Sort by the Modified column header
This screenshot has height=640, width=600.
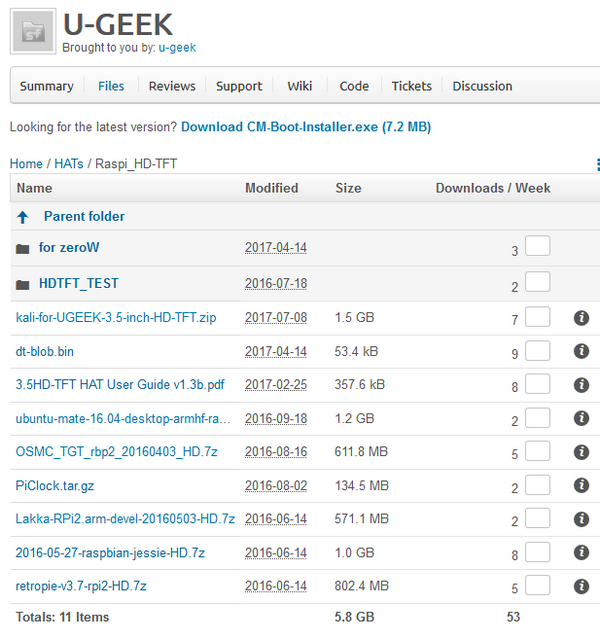(x=271, y=188)
